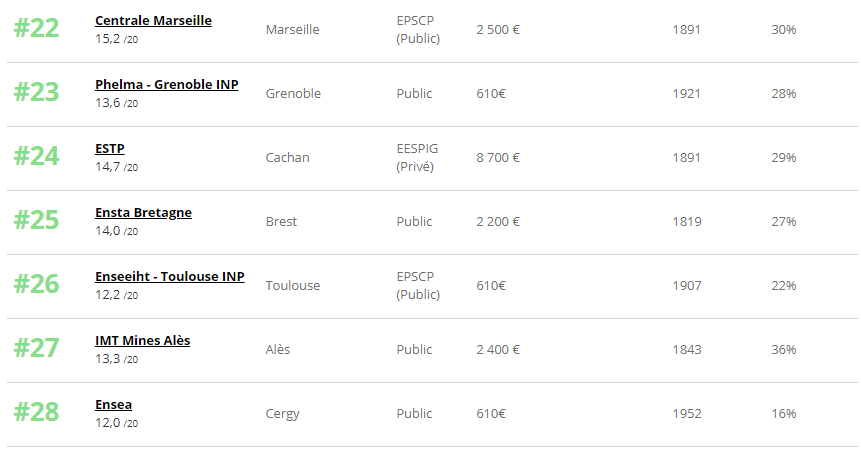Screen dimensions: 861x454
Task: Open the Phelma - Grenoble INP link
Action: pos(167,85)
